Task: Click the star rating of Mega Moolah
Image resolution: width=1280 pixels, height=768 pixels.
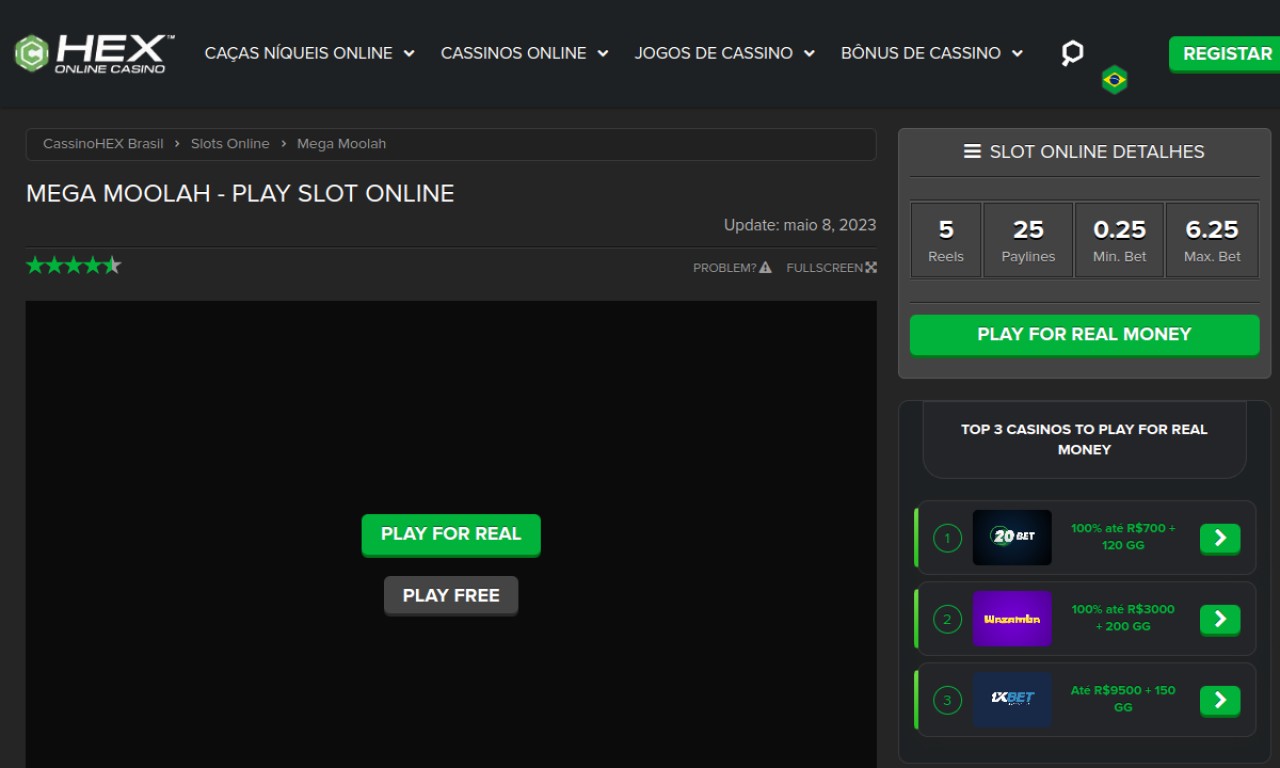Action: click(x=74, y=265)
